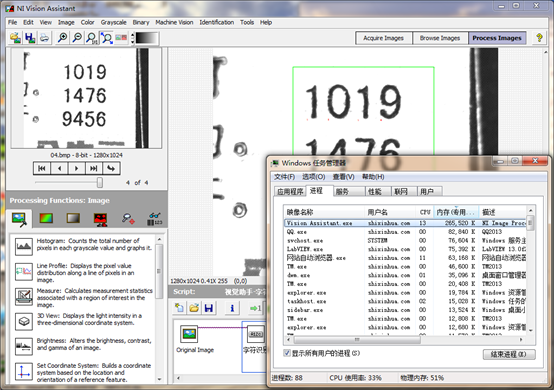Open the File menu in Vision Assistant
Viewport: 554px width, 390px height.
point(12,22)
